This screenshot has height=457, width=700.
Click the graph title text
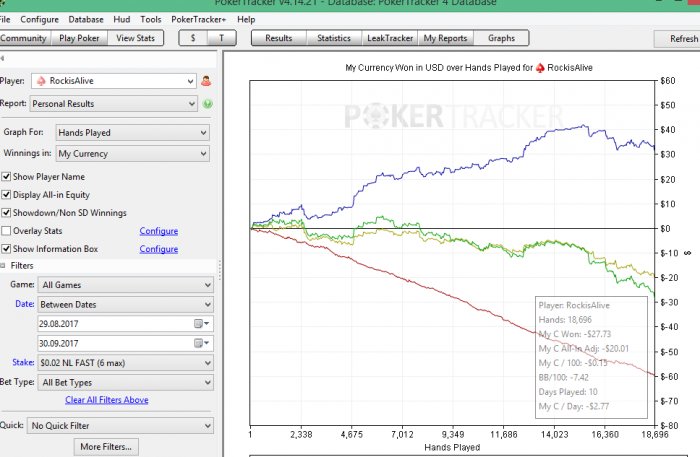point(469,68)
